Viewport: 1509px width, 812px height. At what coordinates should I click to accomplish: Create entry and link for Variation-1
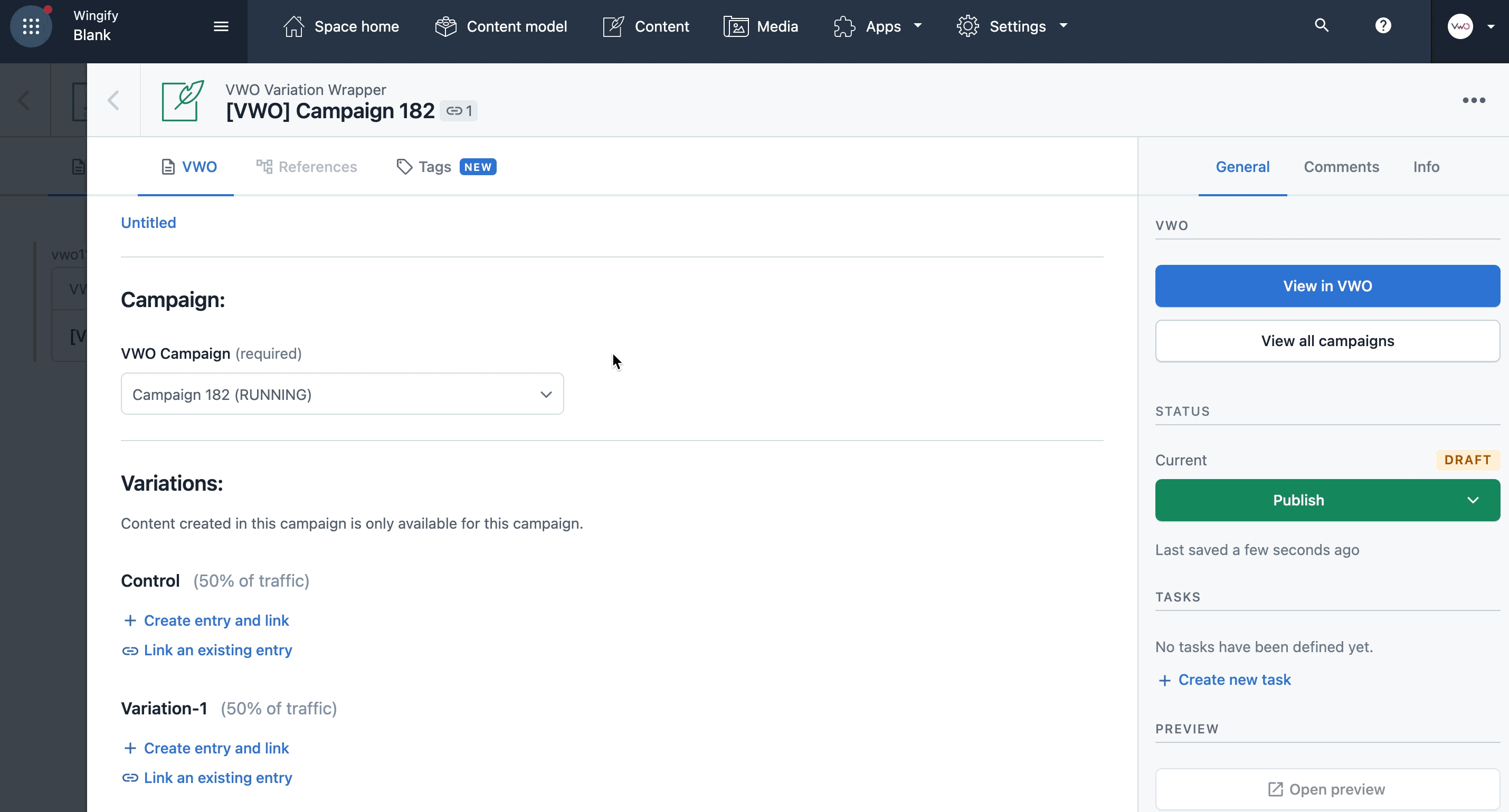tap(206, 748)
